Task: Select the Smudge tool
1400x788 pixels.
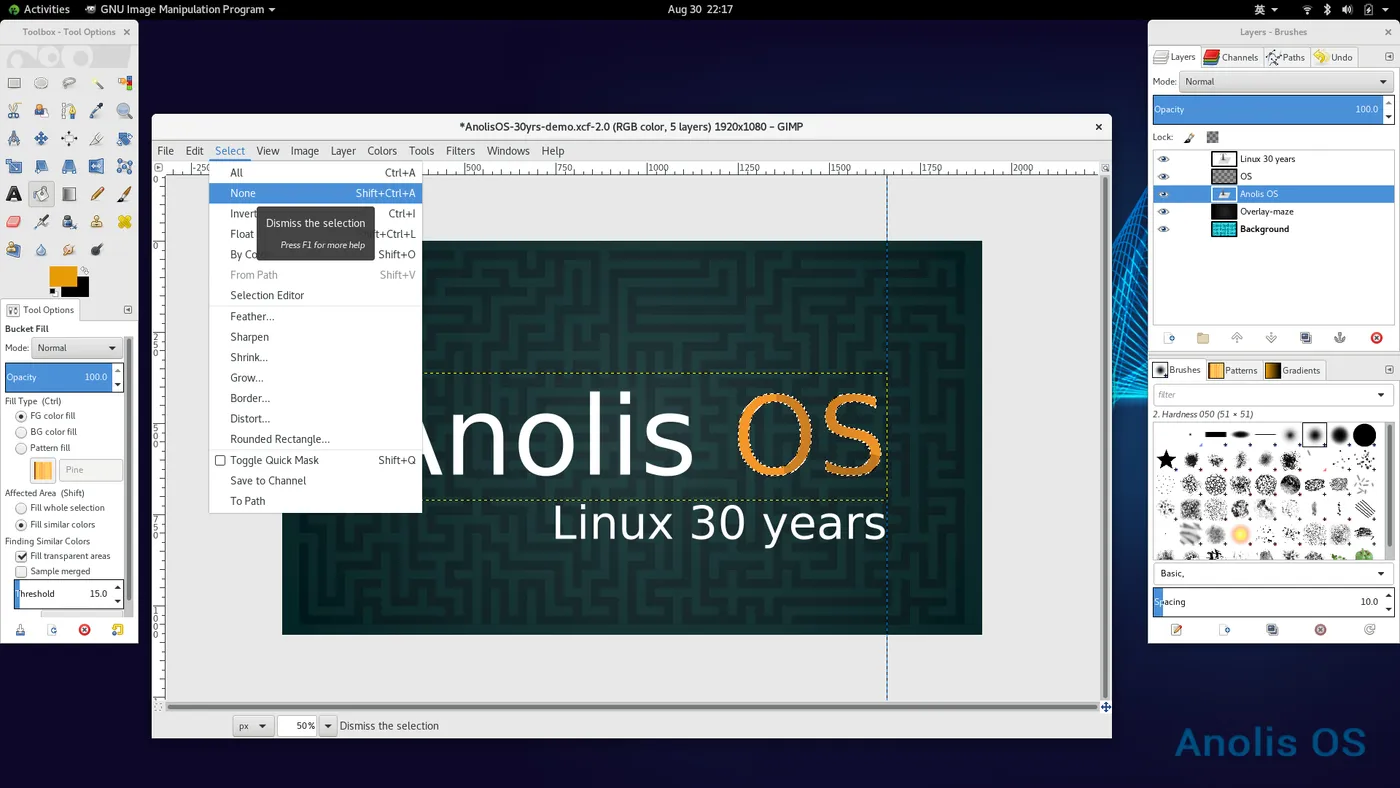Action: click(69, 249)
